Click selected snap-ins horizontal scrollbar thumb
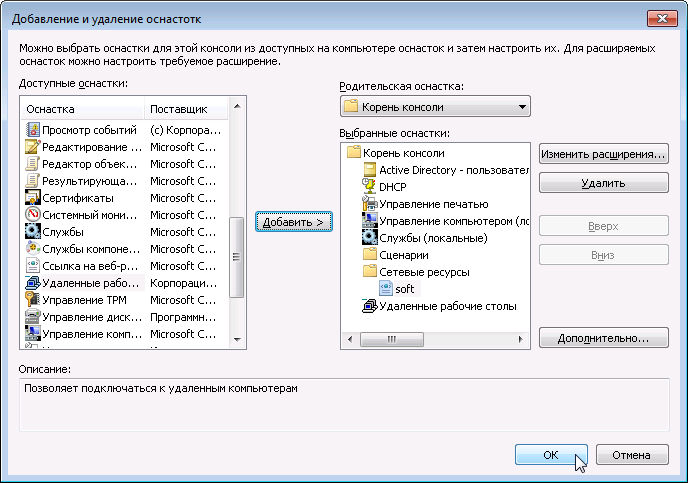688x483 pixels. (x=392, y=339)
